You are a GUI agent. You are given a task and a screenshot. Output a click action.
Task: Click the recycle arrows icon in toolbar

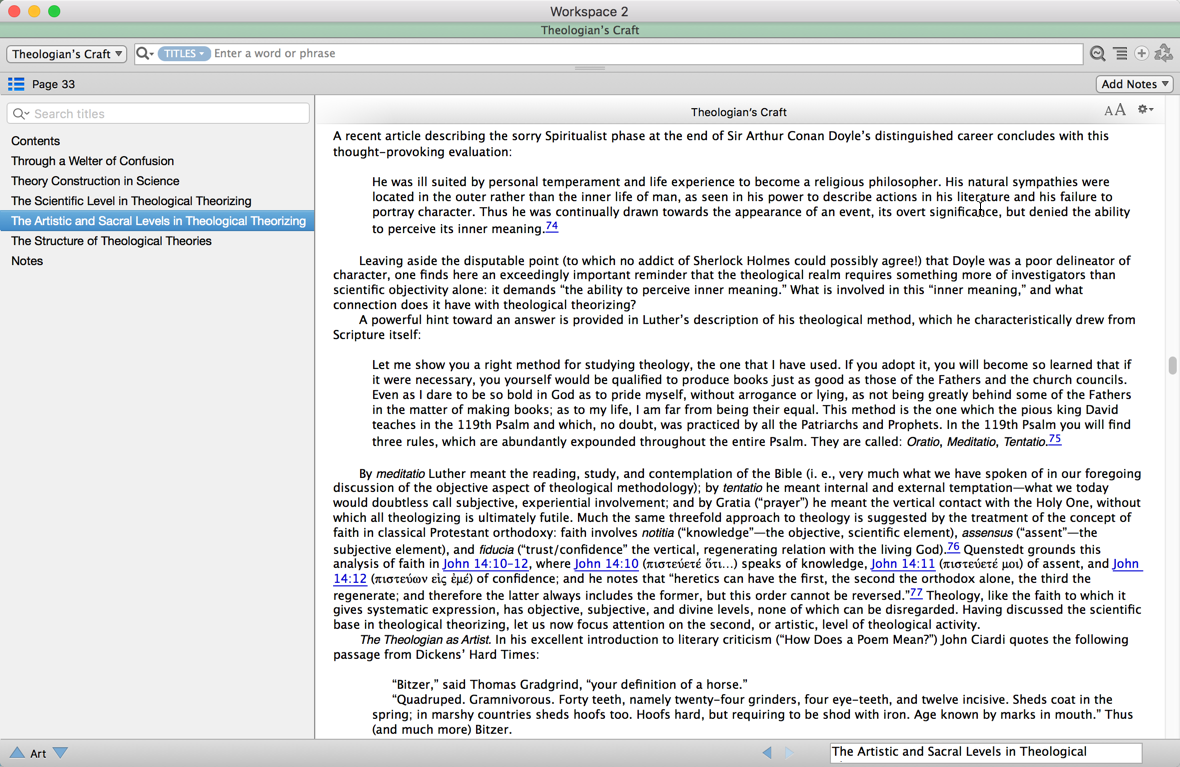click(1163, 53)
